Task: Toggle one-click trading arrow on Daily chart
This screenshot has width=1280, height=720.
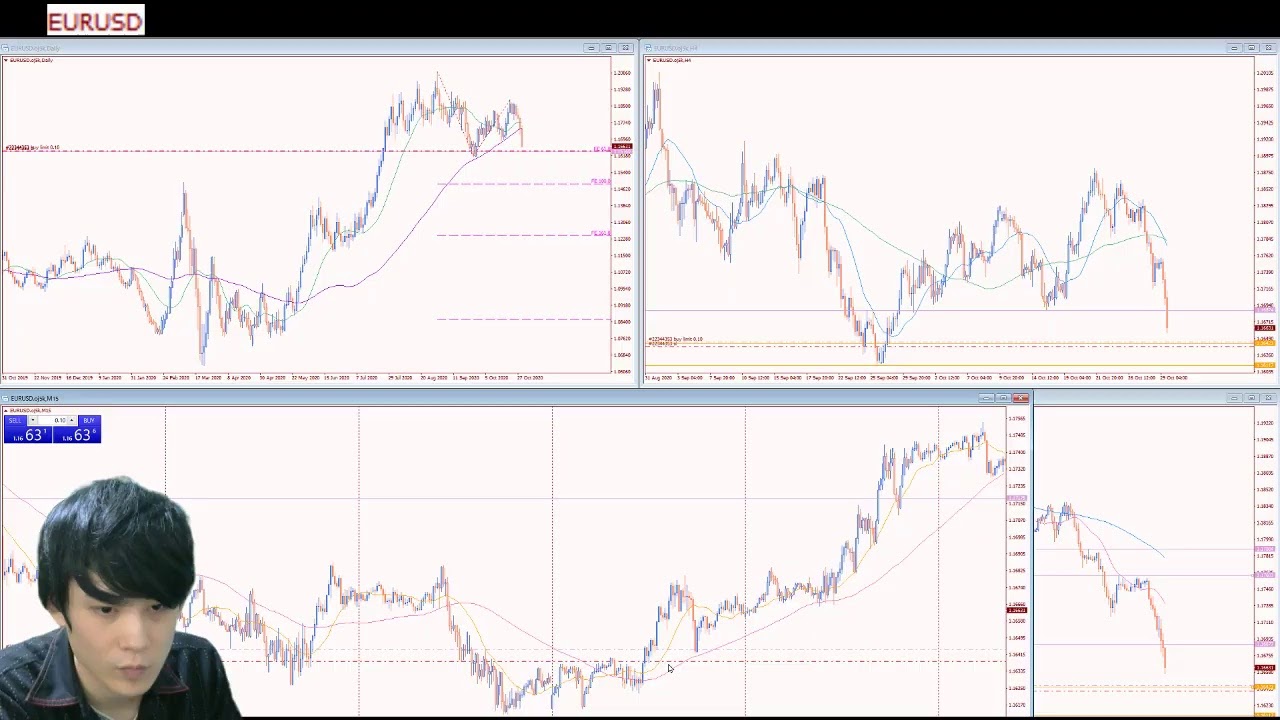Action: 6,60
